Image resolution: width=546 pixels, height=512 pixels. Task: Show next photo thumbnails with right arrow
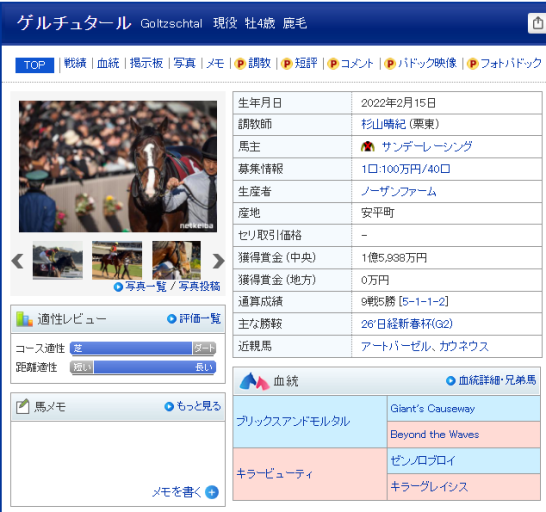(x=218, y=261)
